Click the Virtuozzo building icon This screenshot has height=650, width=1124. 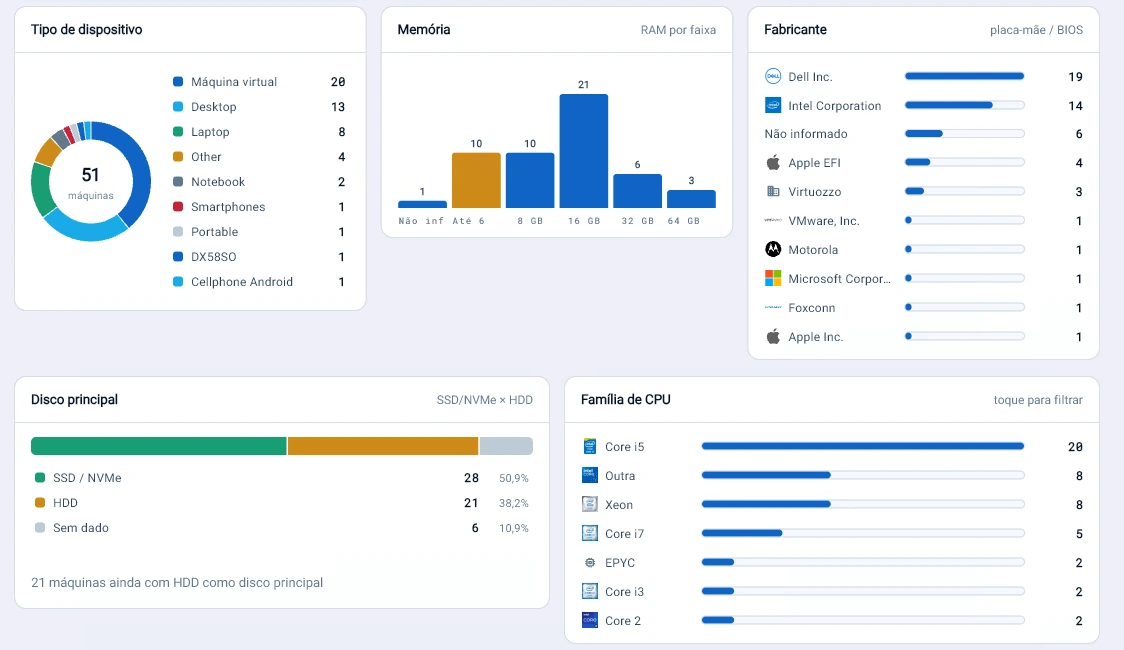click(773, 191)
